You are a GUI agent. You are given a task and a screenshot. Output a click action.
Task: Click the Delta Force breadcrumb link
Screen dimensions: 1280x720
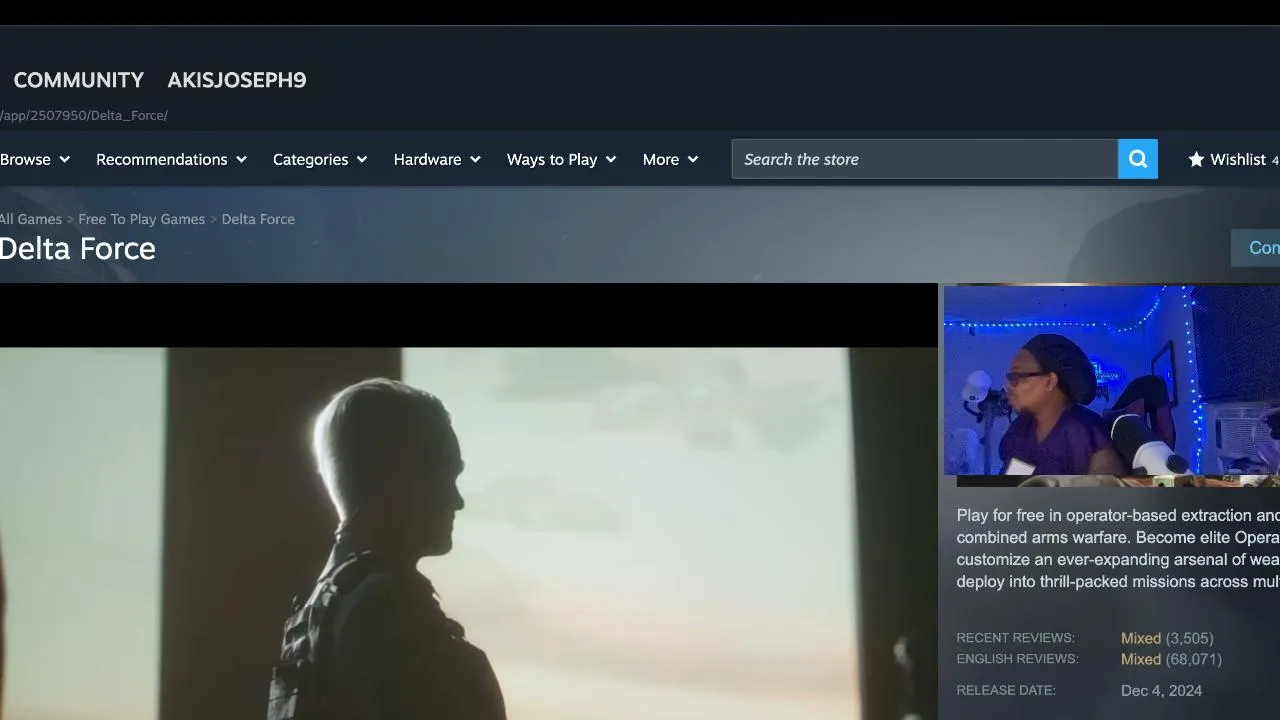click(x=258, y=219)
